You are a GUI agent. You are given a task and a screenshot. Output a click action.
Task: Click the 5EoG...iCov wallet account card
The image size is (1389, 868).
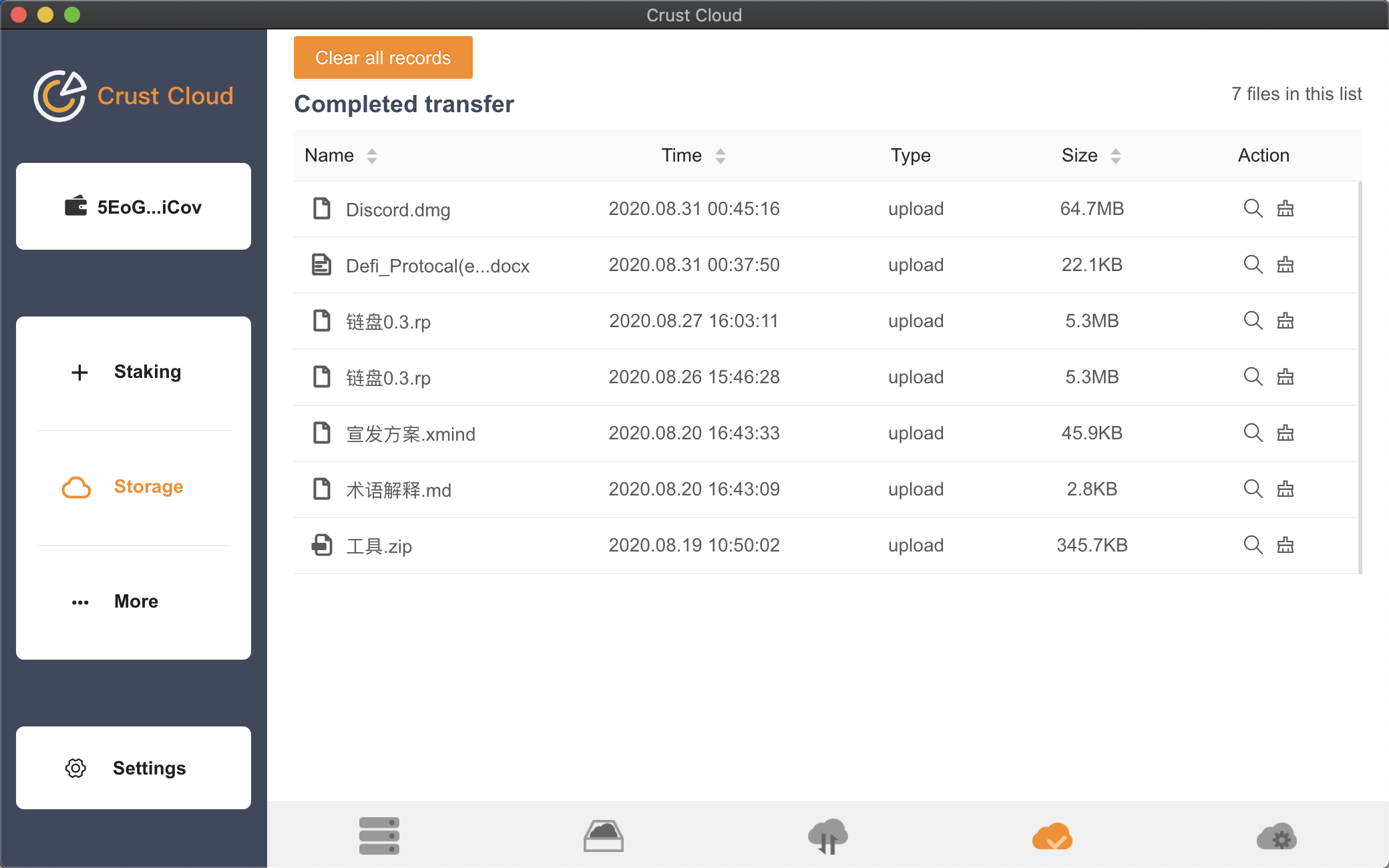coord(134,207)
